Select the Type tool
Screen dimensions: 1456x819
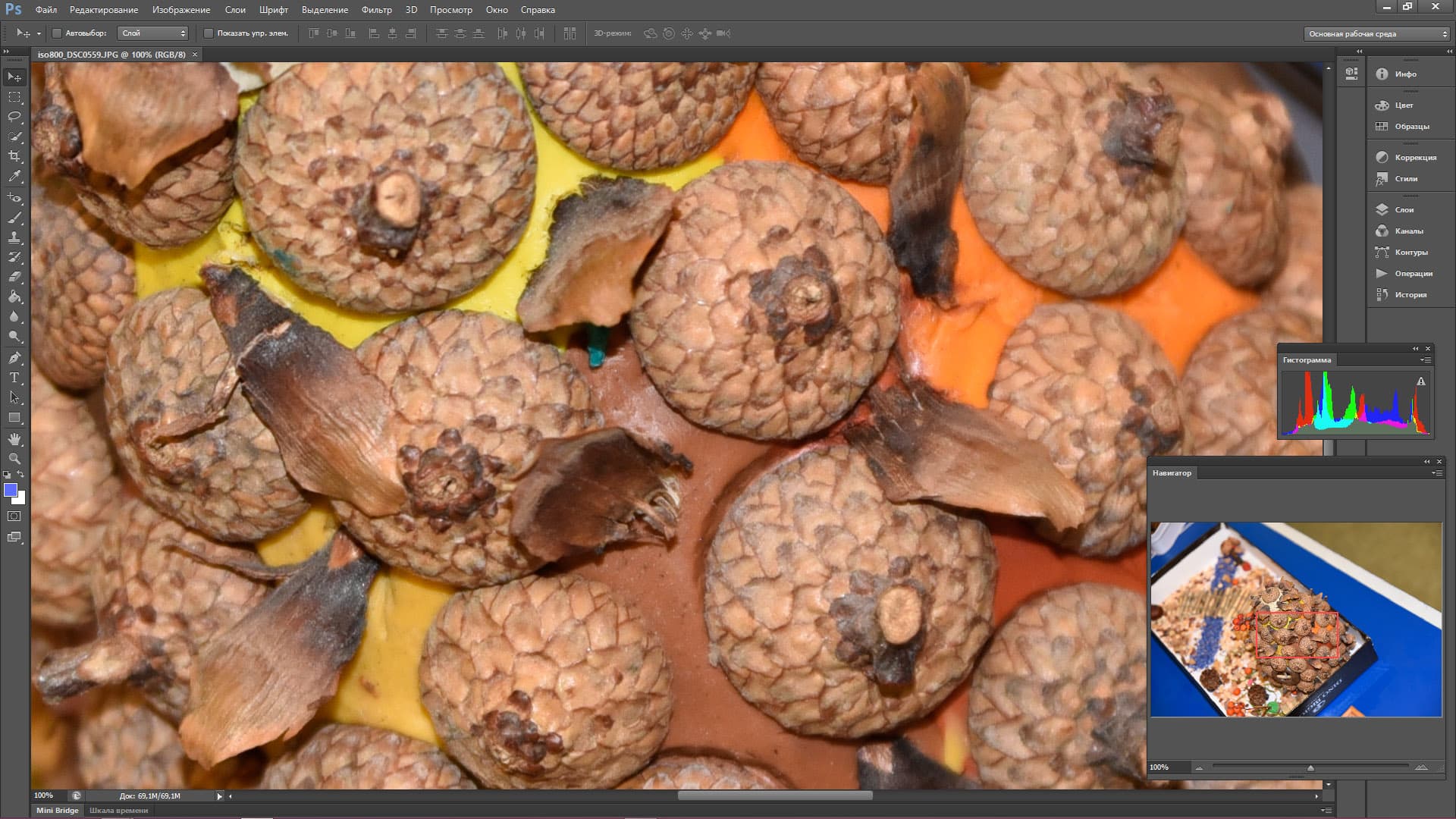tap(14, 378)
